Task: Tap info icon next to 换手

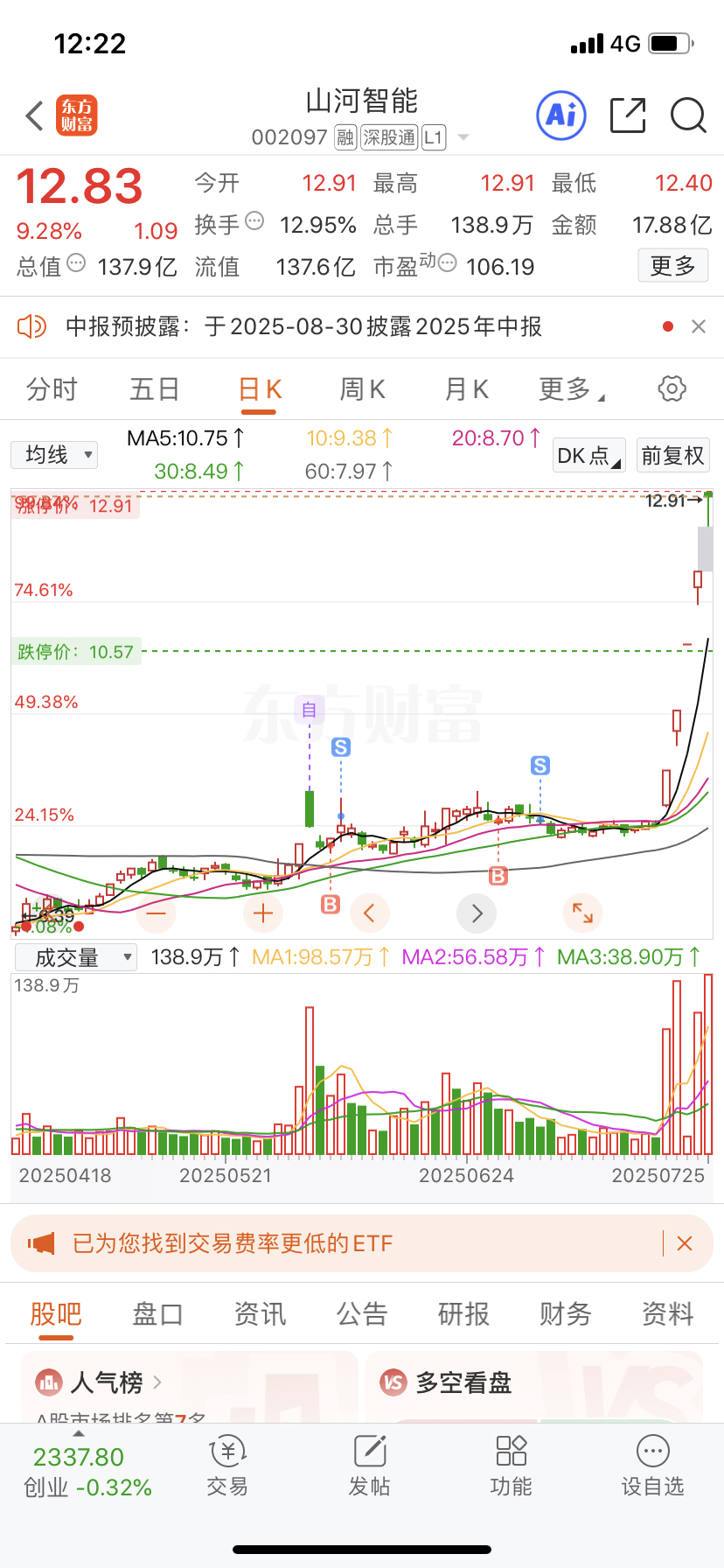Action: point(254,220)
